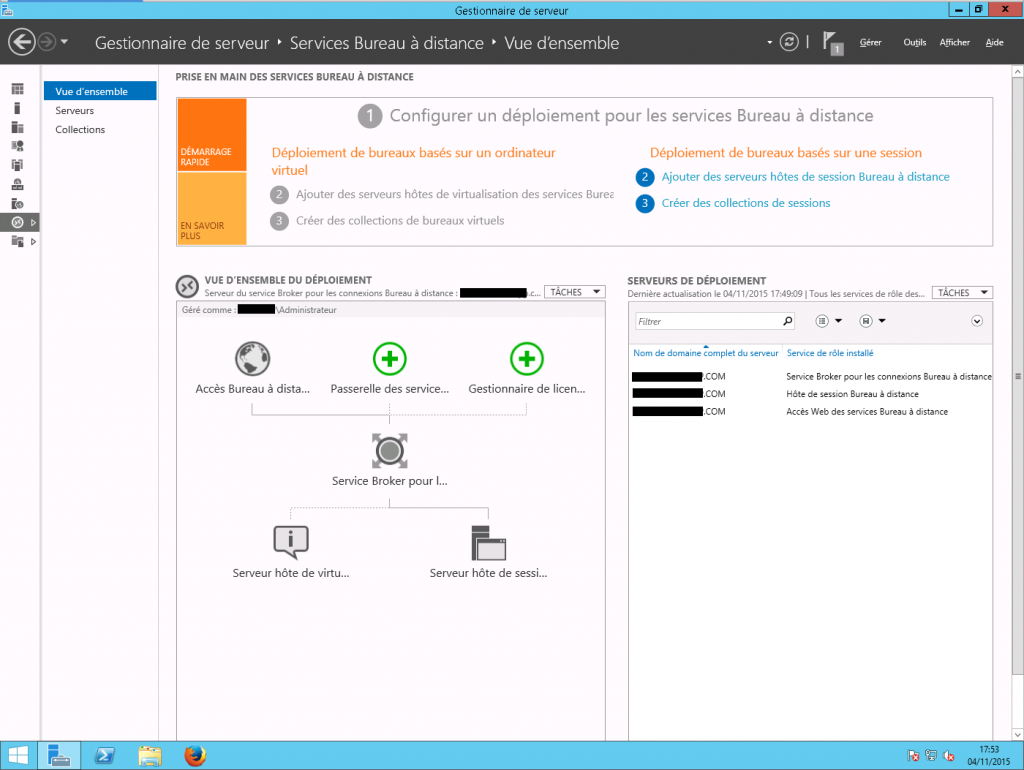The image size is (1024, 770).
Task: Select the Service Broker node icon
Action: [389, 450]
